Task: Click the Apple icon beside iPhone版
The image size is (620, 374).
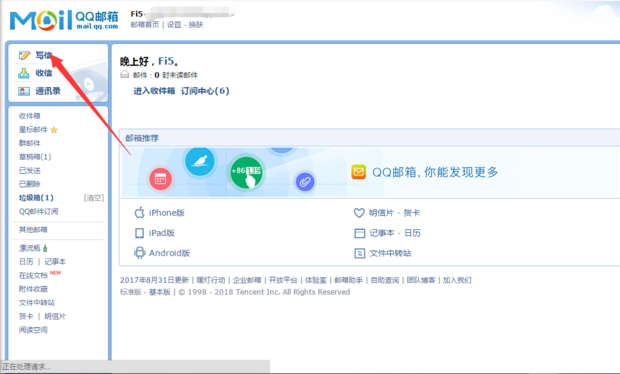Action: (x=140, y=213)
